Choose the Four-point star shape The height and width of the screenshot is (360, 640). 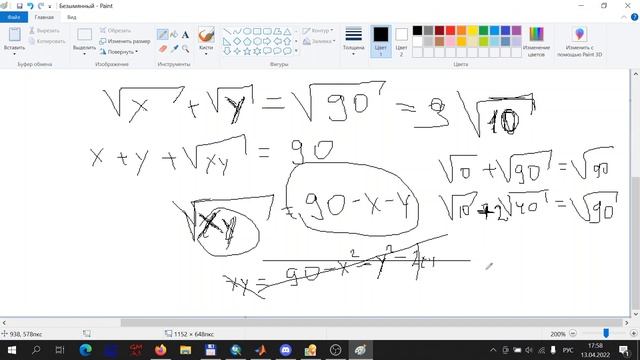click(237, 51)
